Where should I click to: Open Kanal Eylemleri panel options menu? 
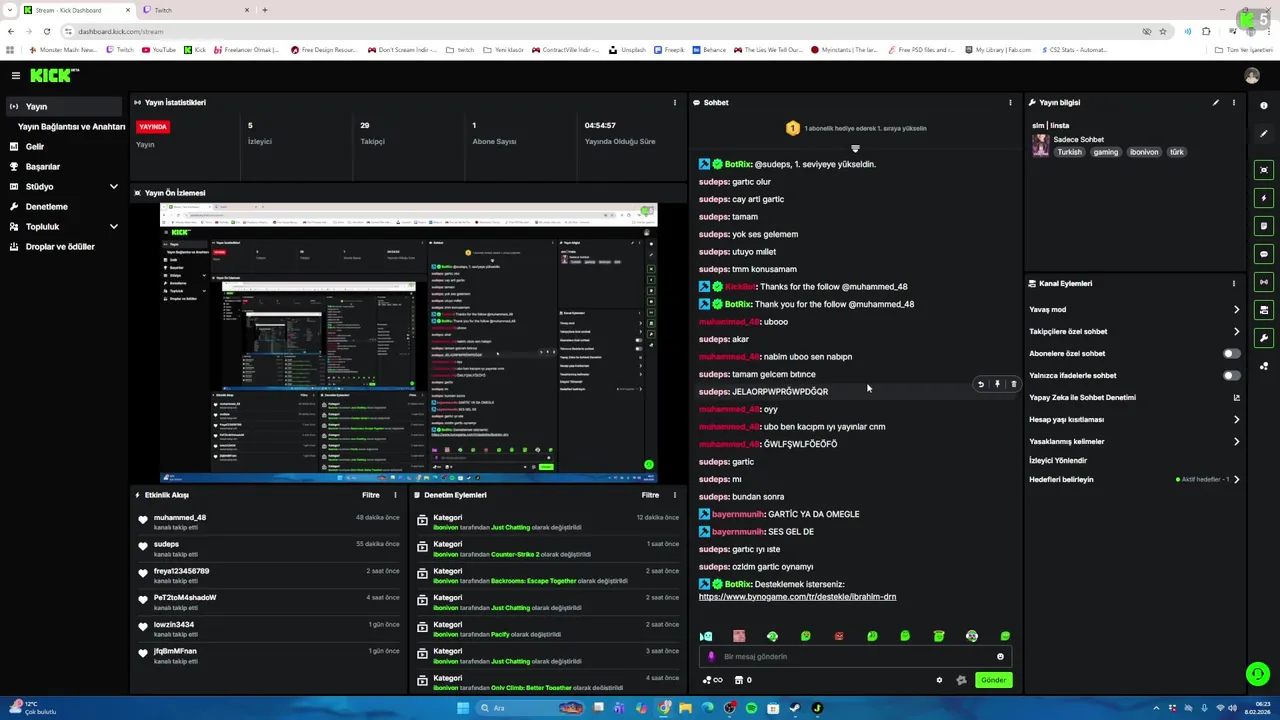pos(1234,283)
